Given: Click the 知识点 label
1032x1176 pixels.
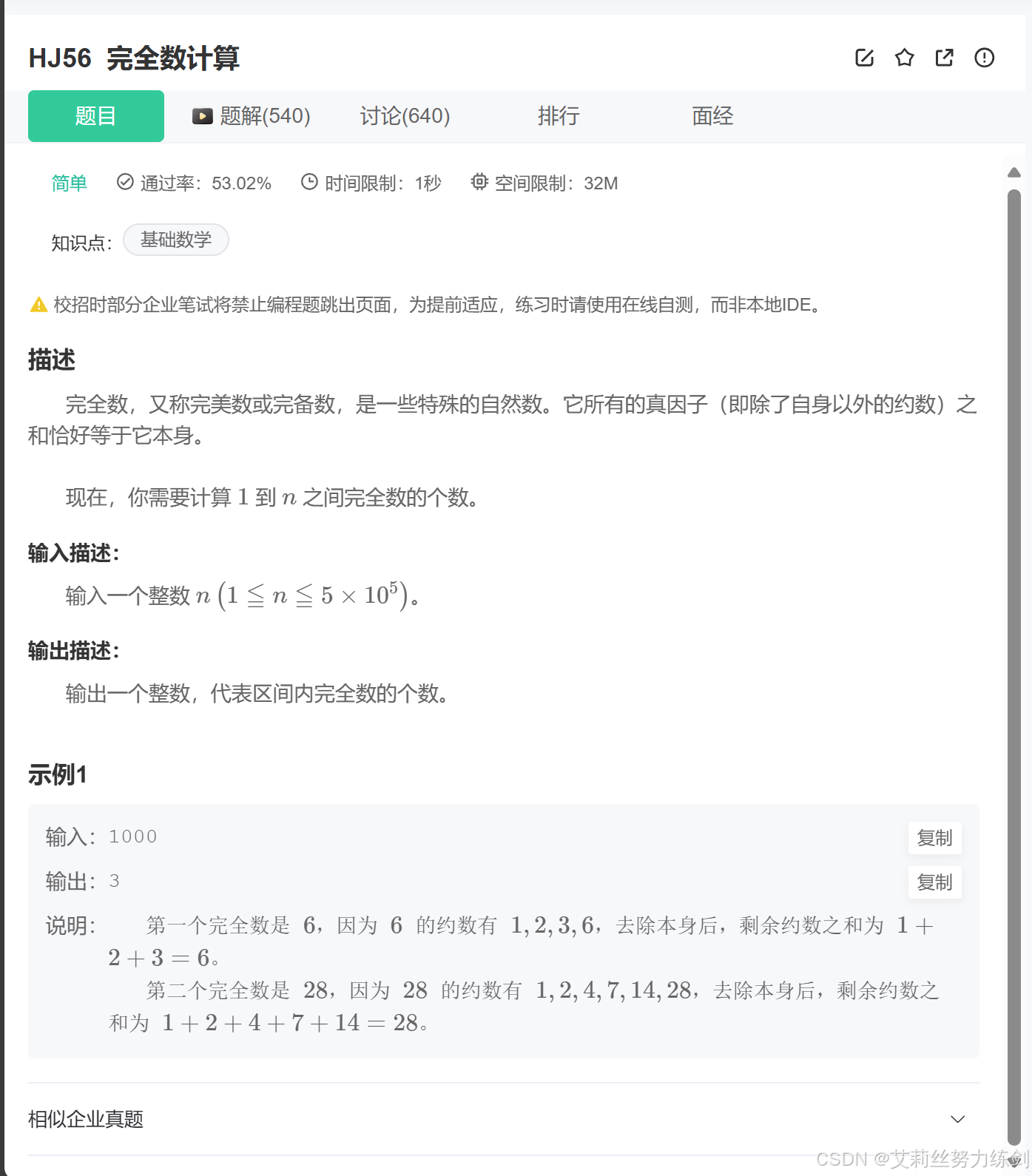Looking at the screenshot, I should point(81,243).
